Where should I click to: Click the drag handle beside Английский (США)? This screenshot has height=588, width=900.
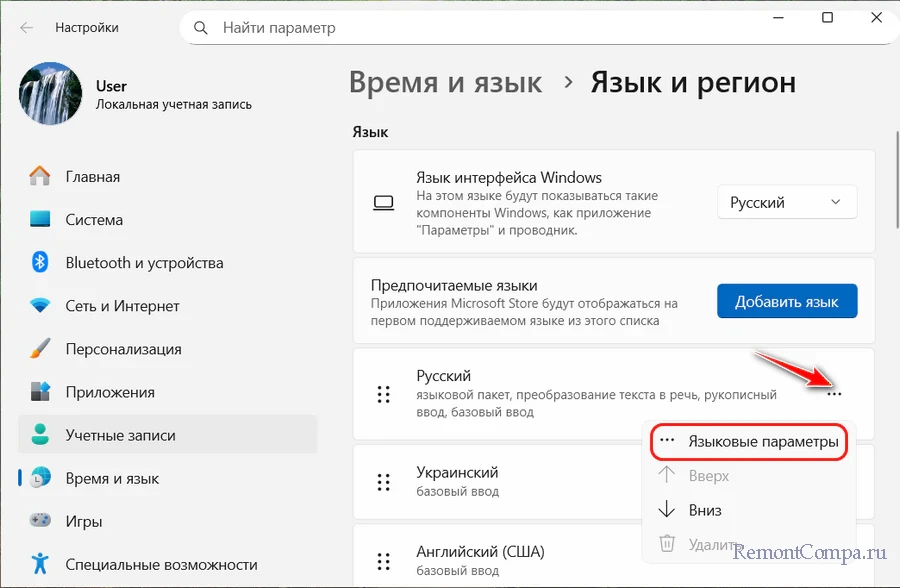(383, 562)
